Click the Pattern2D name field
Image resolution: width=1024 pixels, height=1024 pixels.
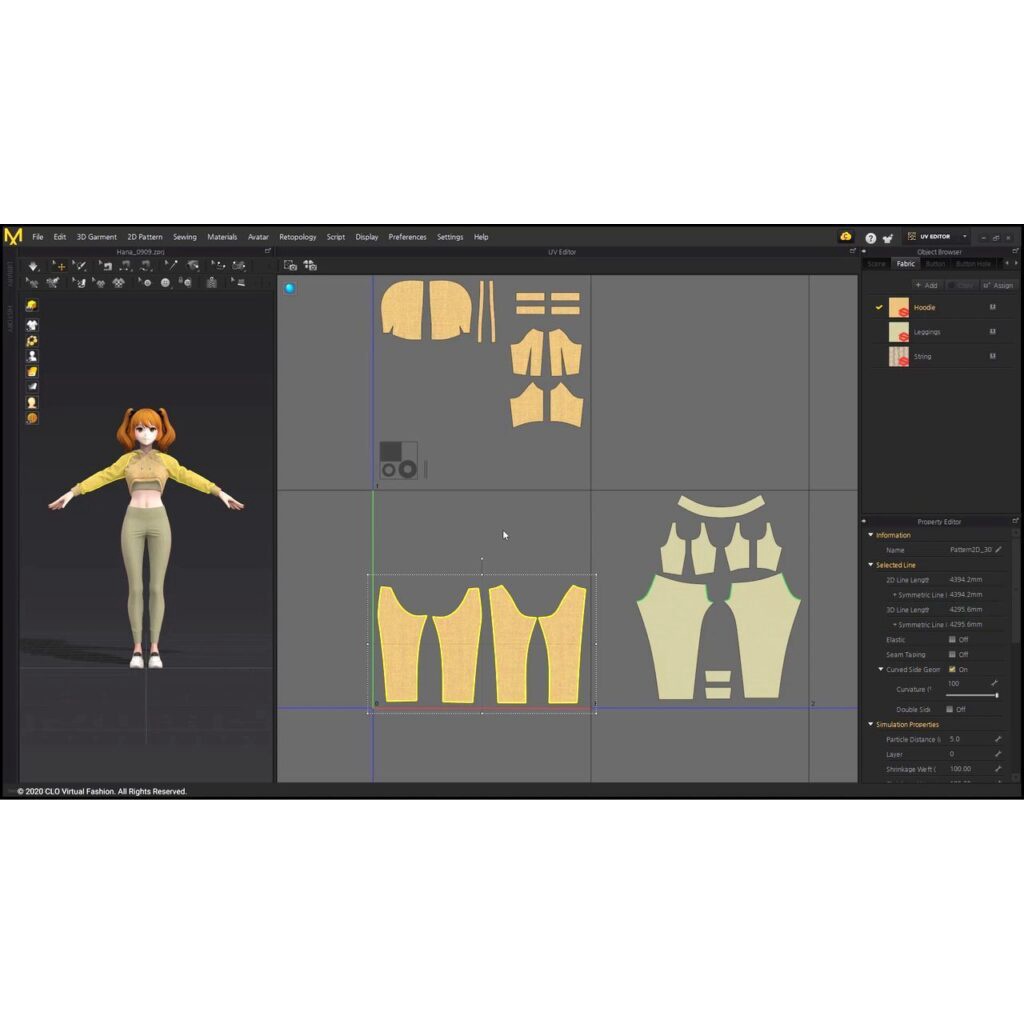970,550
